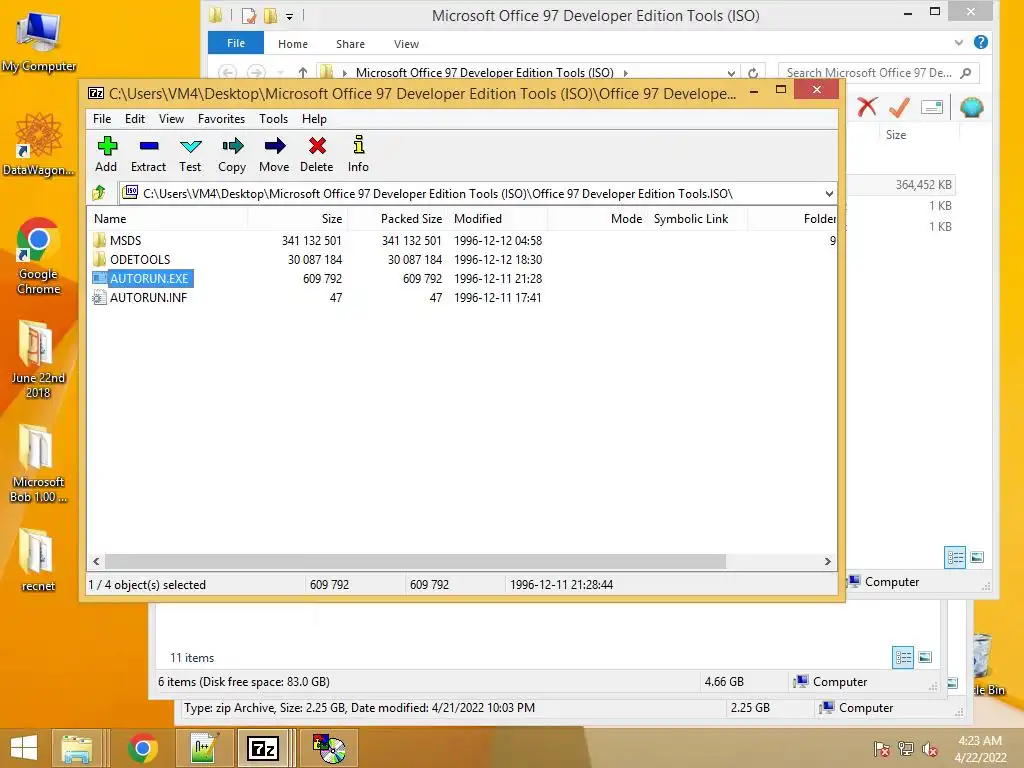Go up one folder level in 7-Zip
Viewport: 1024px width, 768px height.
[99, 193]
